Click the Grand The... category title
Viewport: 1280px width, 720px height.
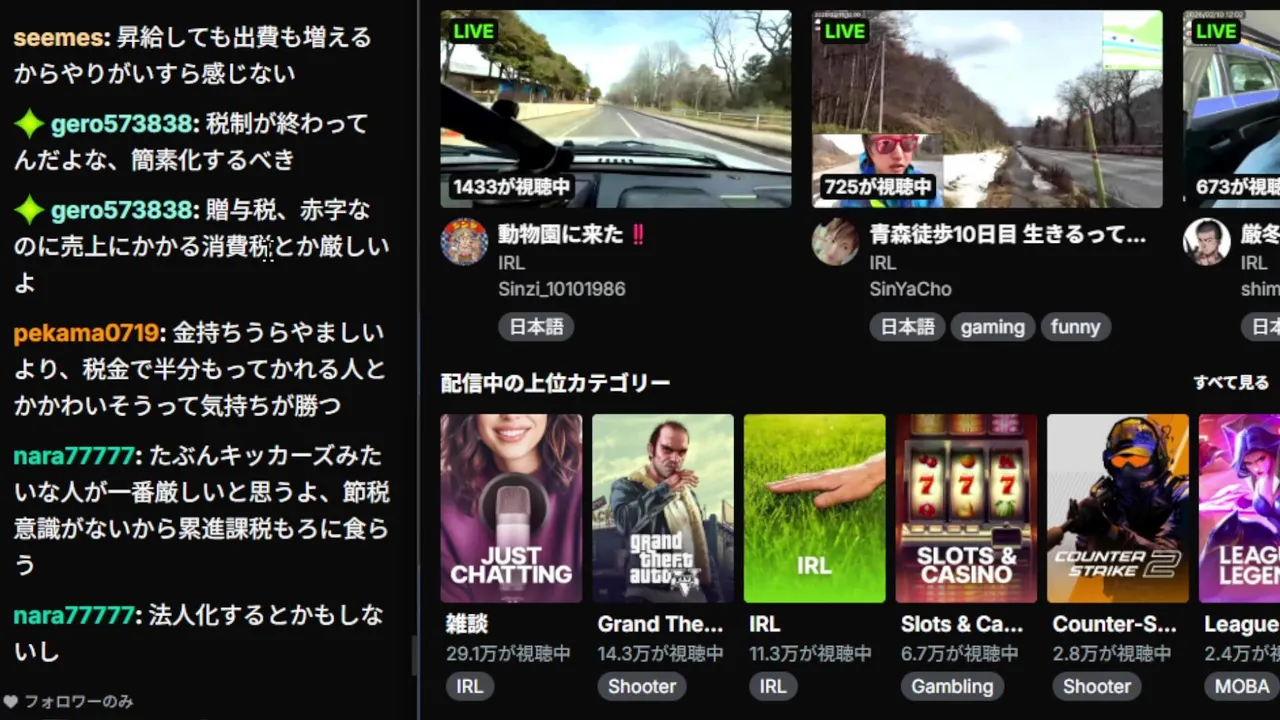coord(660,624)
